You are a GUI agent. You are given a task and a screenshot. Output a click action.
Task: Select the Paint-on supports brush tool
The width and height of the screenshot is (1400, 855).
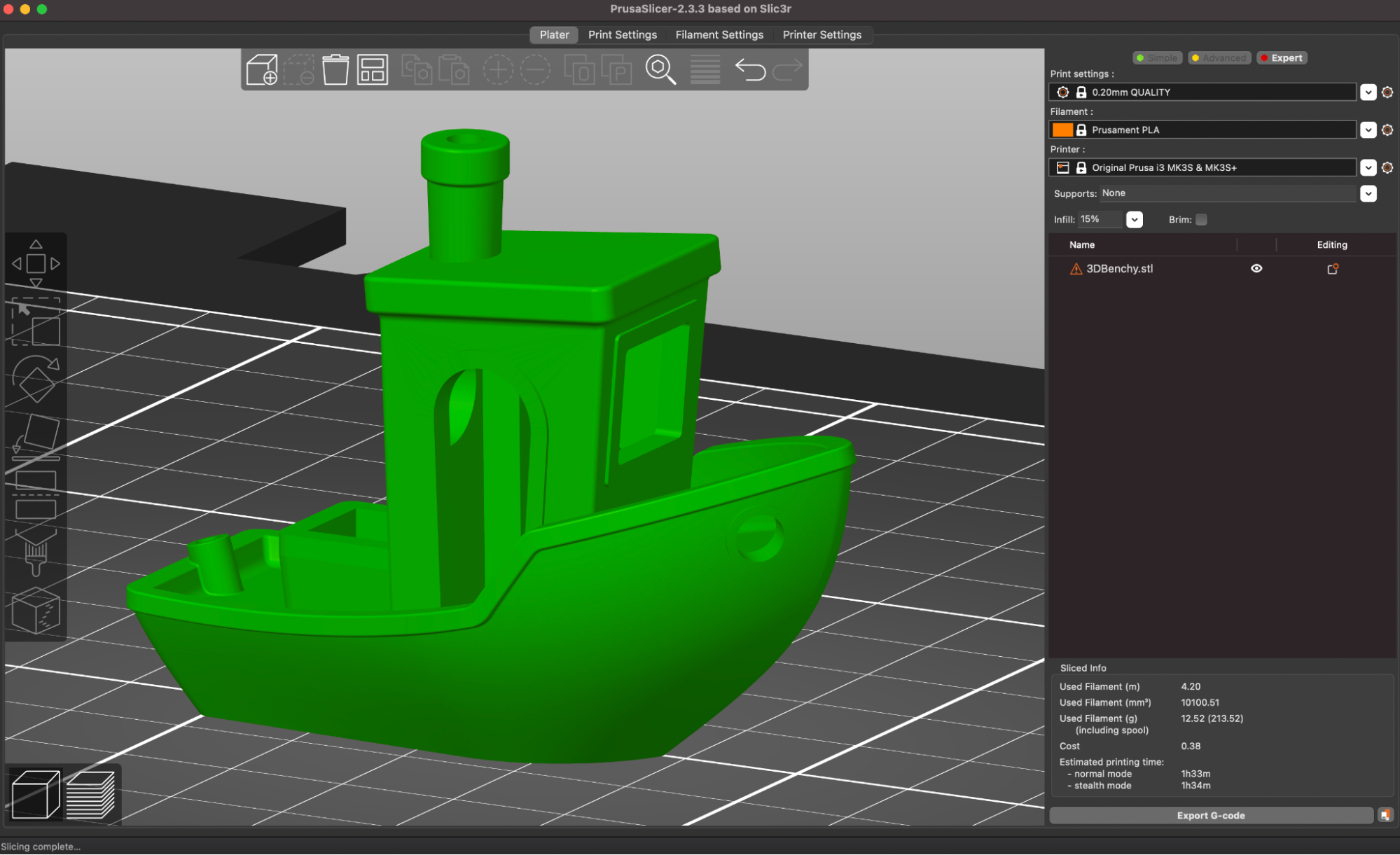tap(36, 552)
